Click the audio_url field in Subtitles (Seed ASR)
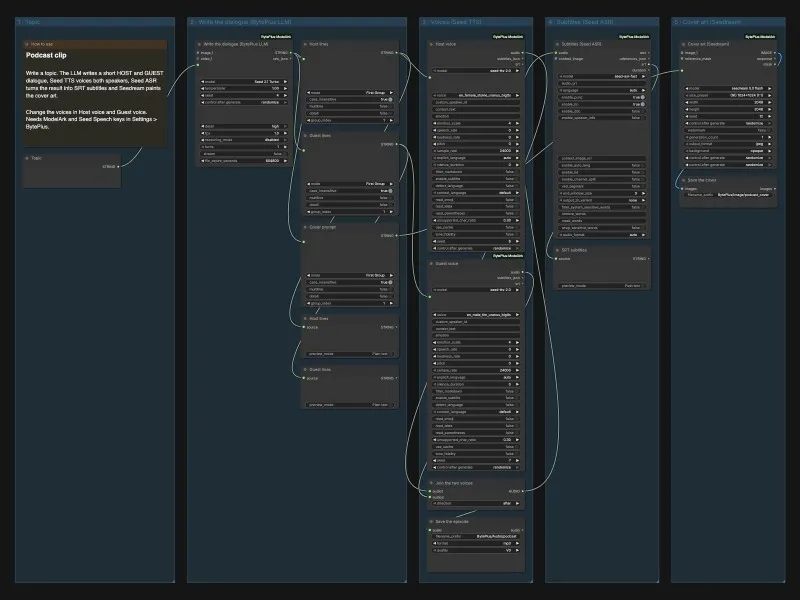 tap(602, 83)
